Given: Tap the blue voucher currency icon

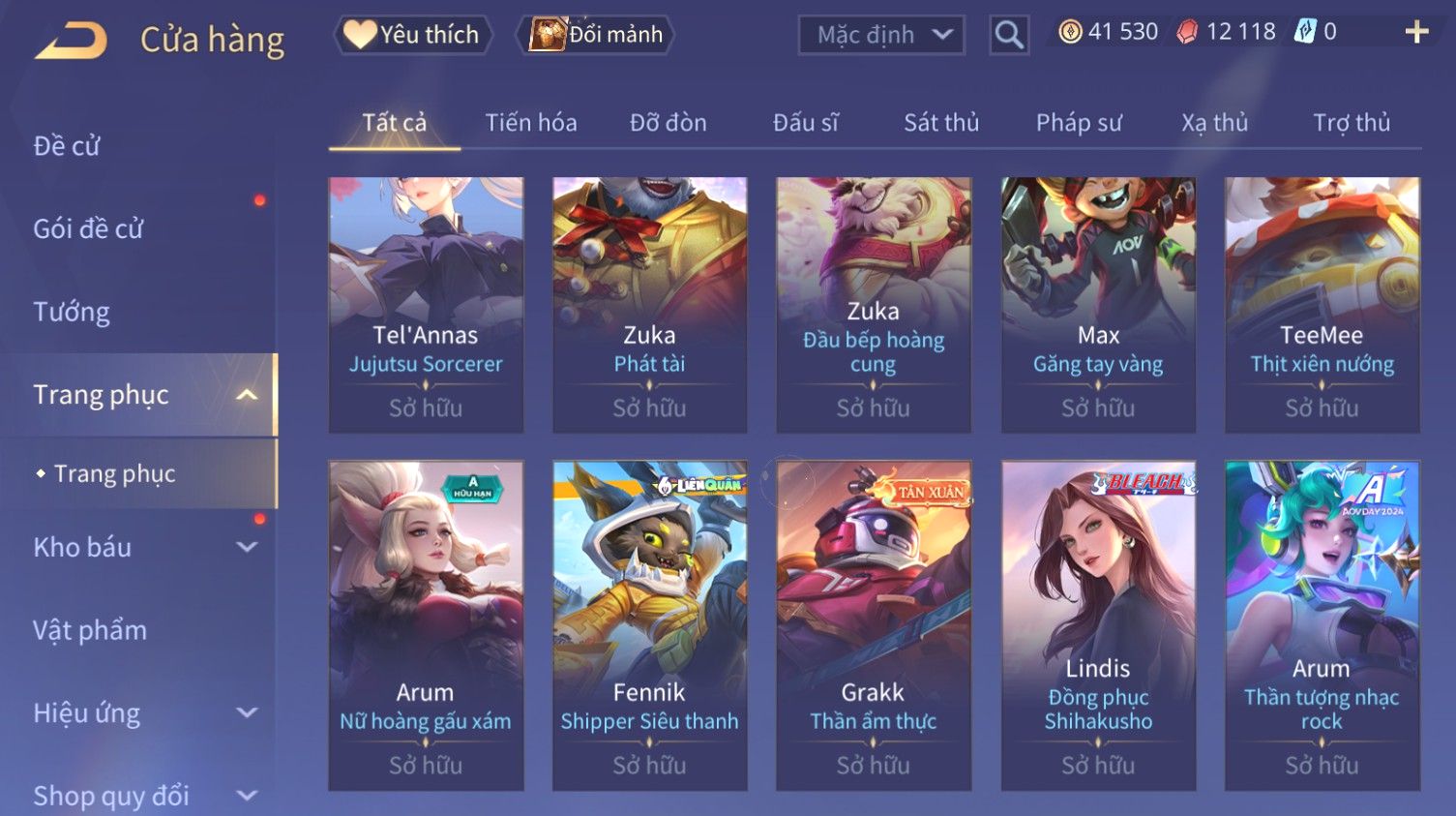Looking at the screenshot, I should tap(1306, 32).
